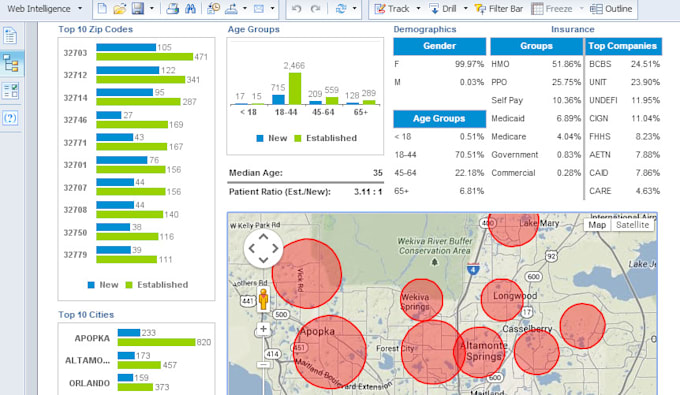The image size is (680, 395).
Task: Create a new document with blank page icon
Action: [102, 9]
